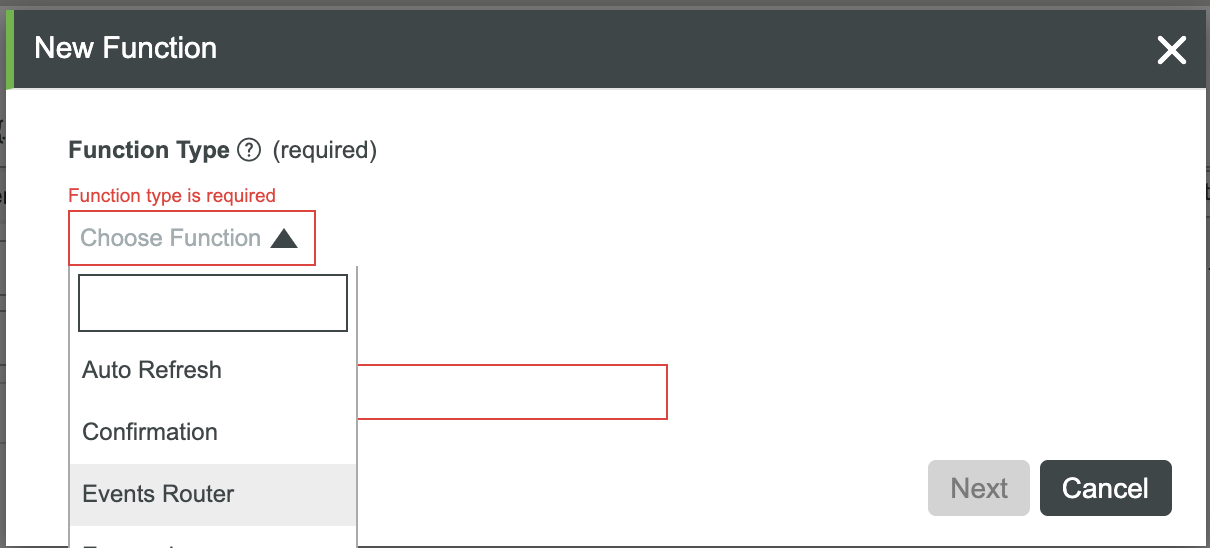The image size is (1210, 548).
Task: Click the Function Type help question mark
Action: pyautogui.click(x=249, y=150)
